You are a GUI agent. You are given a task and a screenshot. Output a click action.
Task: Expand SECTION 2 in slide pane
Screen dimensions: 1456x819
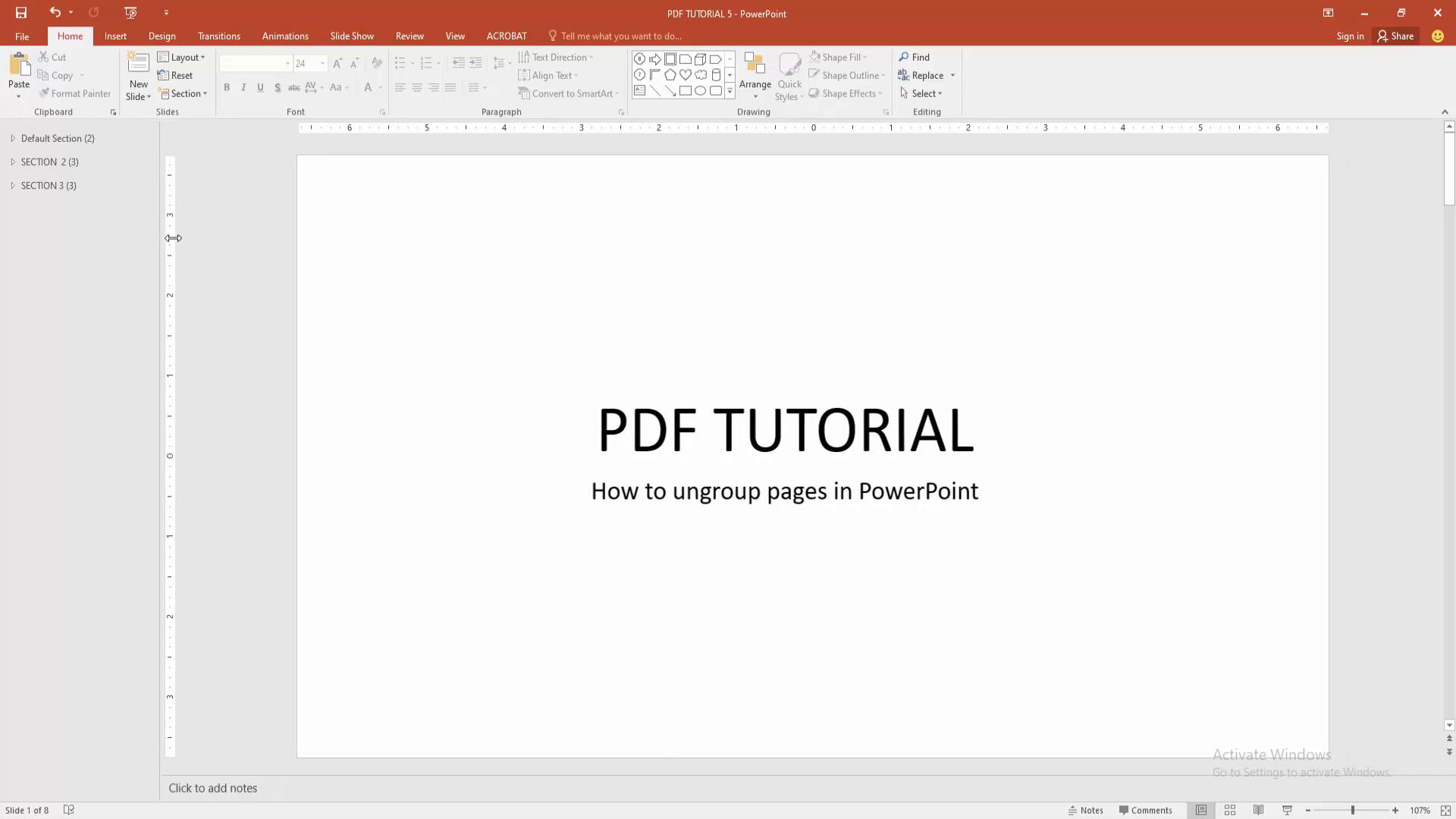[13, 162]
